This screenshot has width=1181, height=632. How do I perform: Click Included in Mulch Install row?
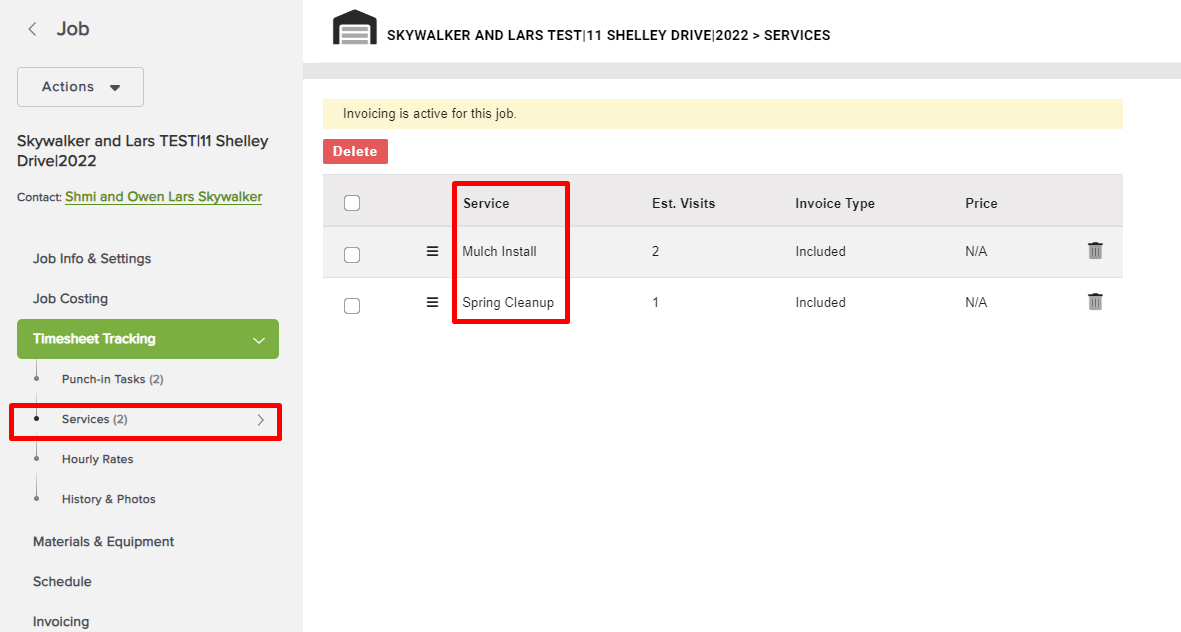click(x=820, y=252)
